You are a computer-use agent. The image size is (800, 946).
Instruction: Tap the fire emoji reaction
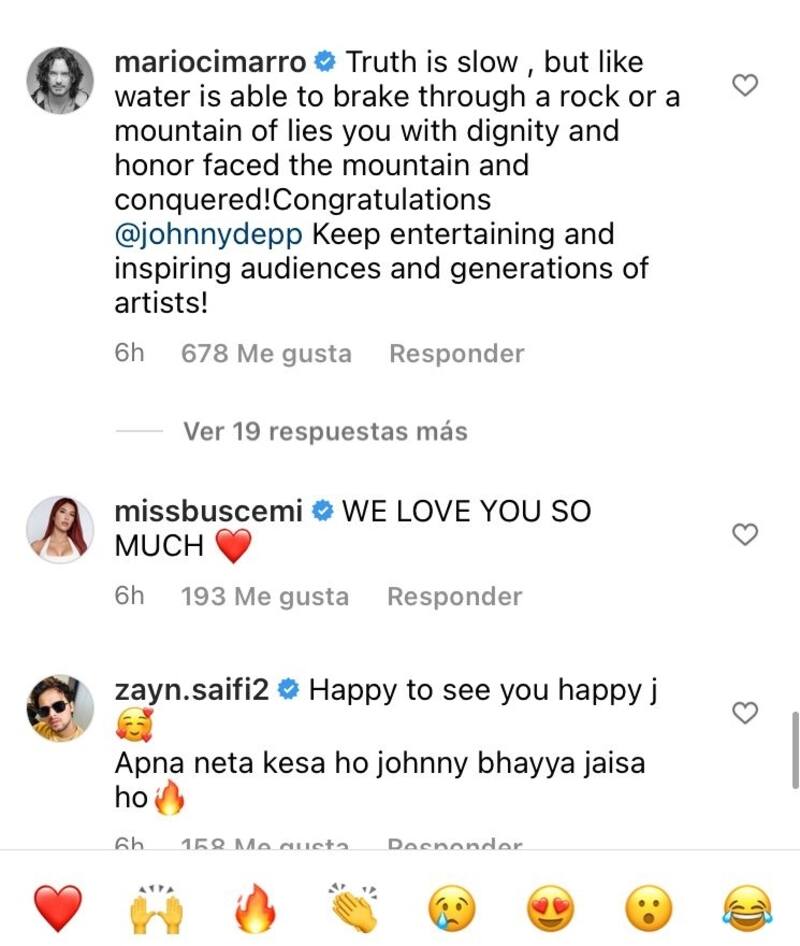pyautogui.click(x=252, y=908)
